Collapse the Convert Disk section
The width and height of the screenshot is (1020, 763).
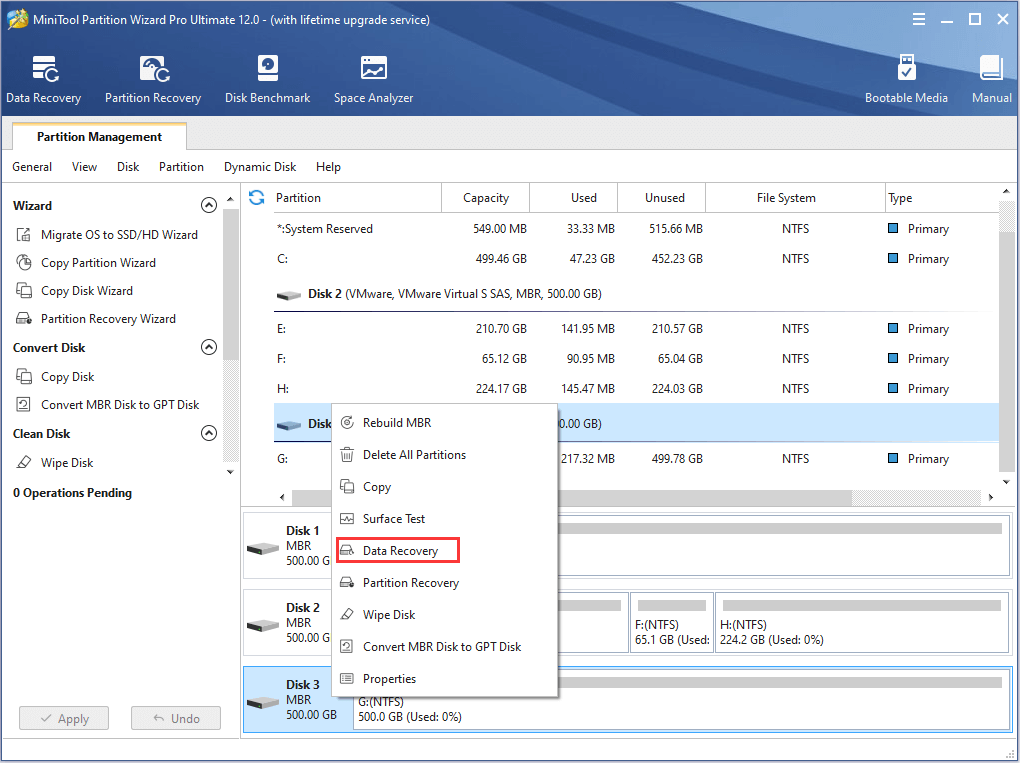tap(209, 347)
